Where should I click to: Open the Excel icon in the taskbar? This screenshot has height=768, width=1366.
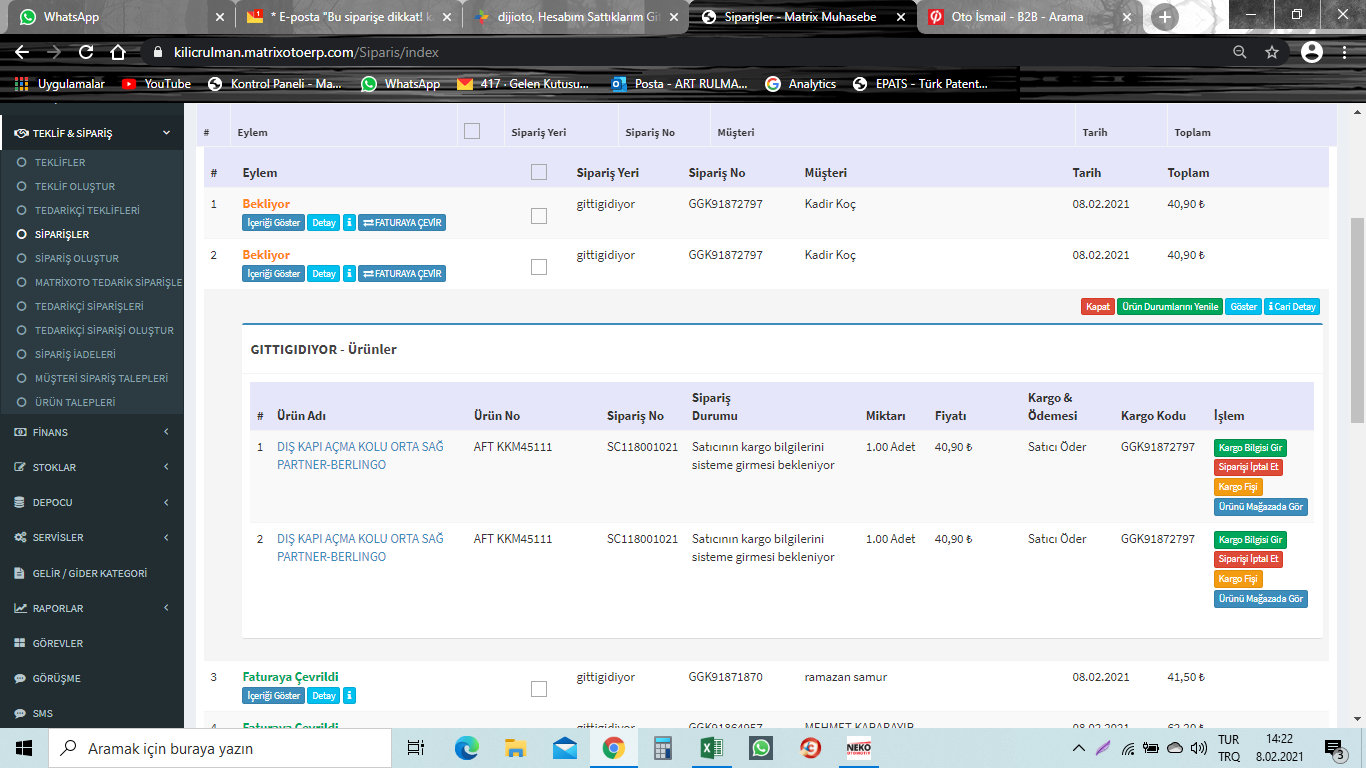(712, 748)
